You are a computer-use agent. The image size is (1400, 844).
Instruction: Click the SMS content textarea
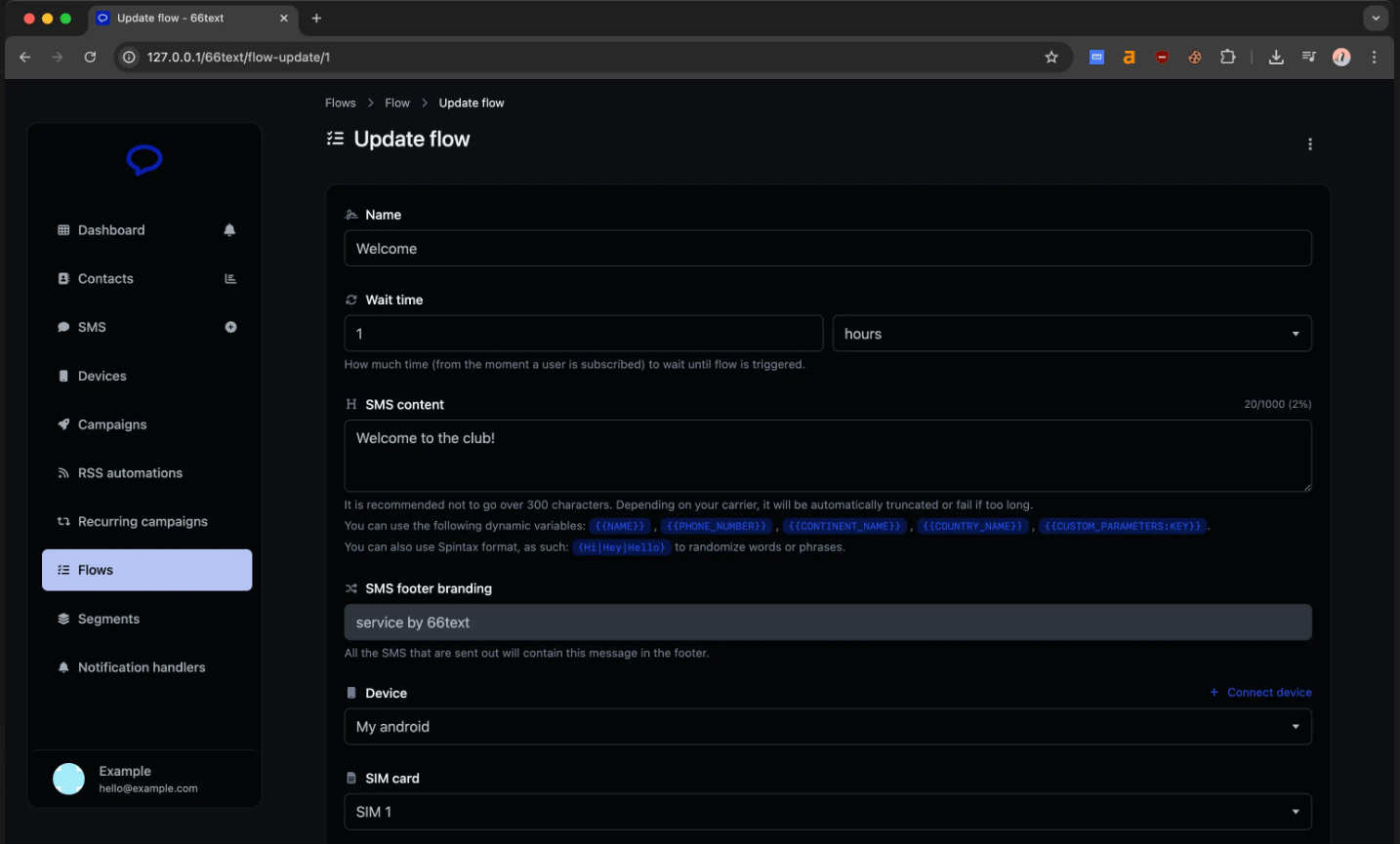[x=828, y=456]
